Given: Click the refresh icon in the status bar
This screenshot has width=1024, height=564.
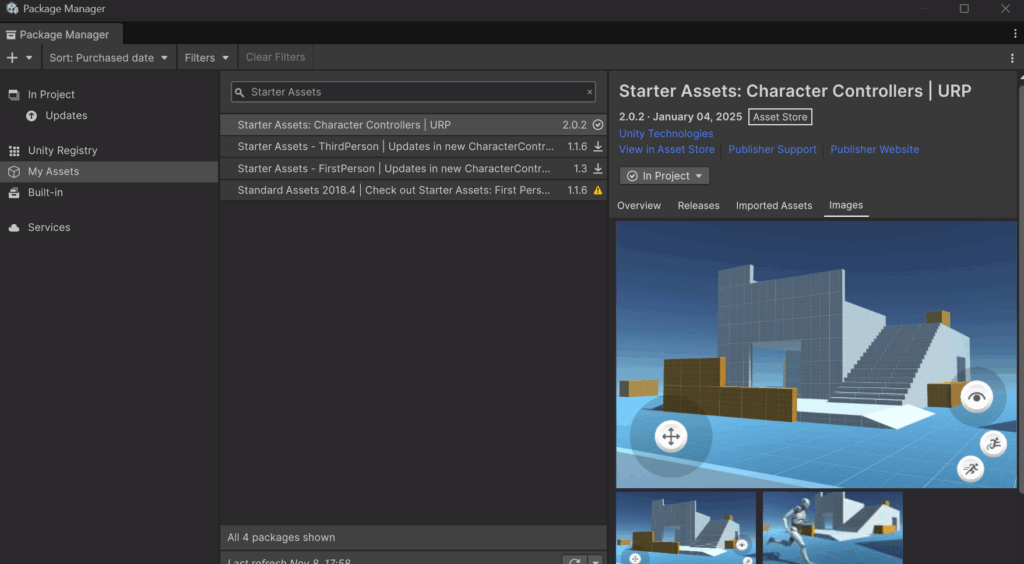Looking at the screenshot, I should [574, 562].
